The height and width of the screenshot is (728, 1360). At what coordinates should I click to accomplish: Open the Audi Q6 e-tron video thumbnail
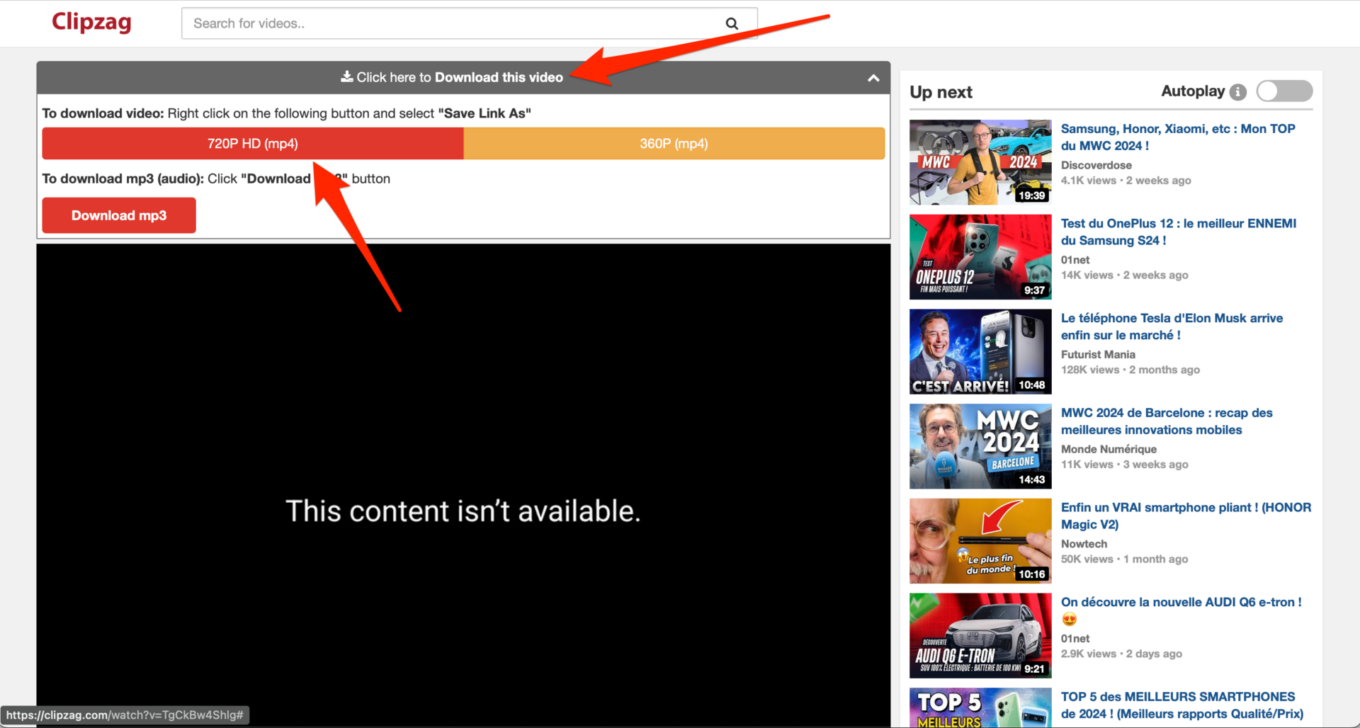point(980,635)
